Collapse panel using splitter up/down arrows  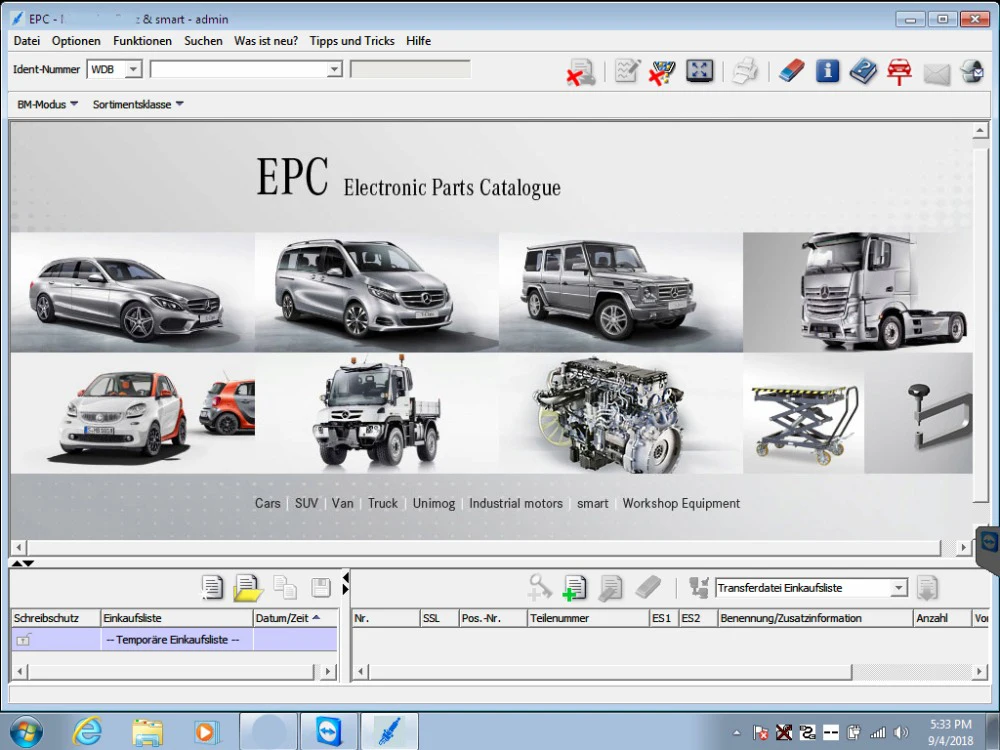coord(23,562)
